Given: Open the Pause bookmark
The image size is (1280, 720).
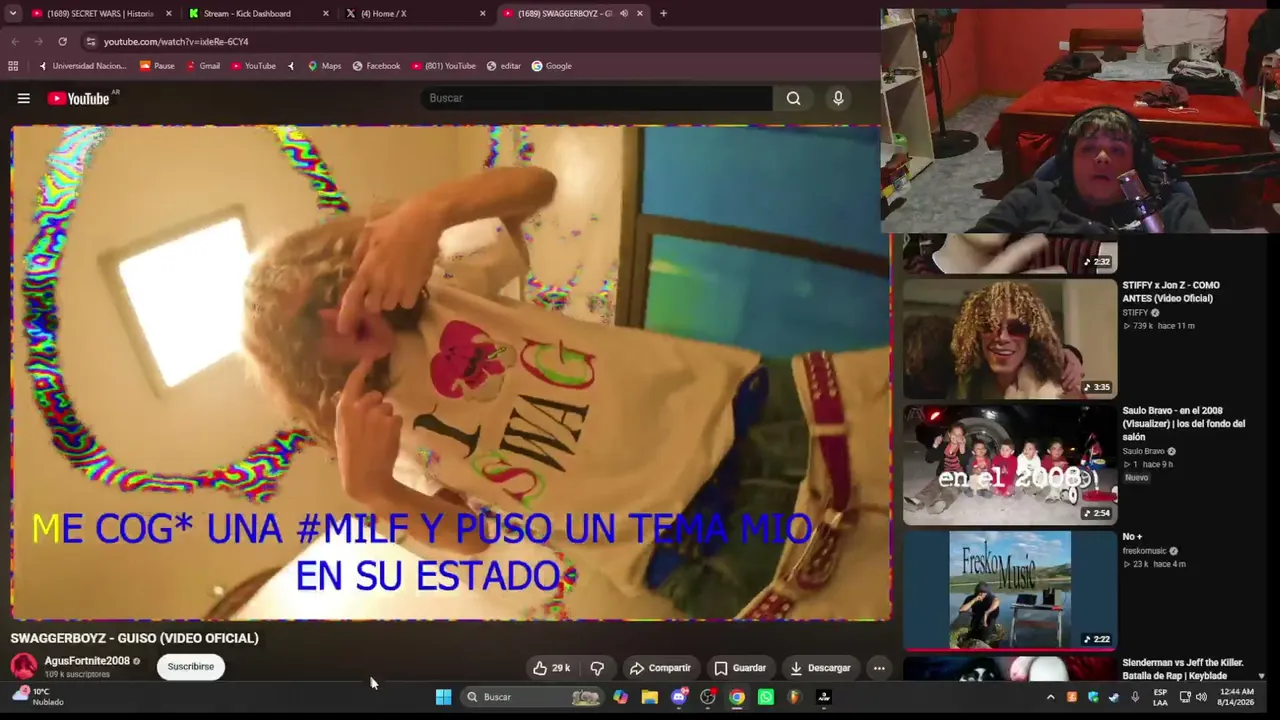Looking at the screenshot, I should point(157,66).
